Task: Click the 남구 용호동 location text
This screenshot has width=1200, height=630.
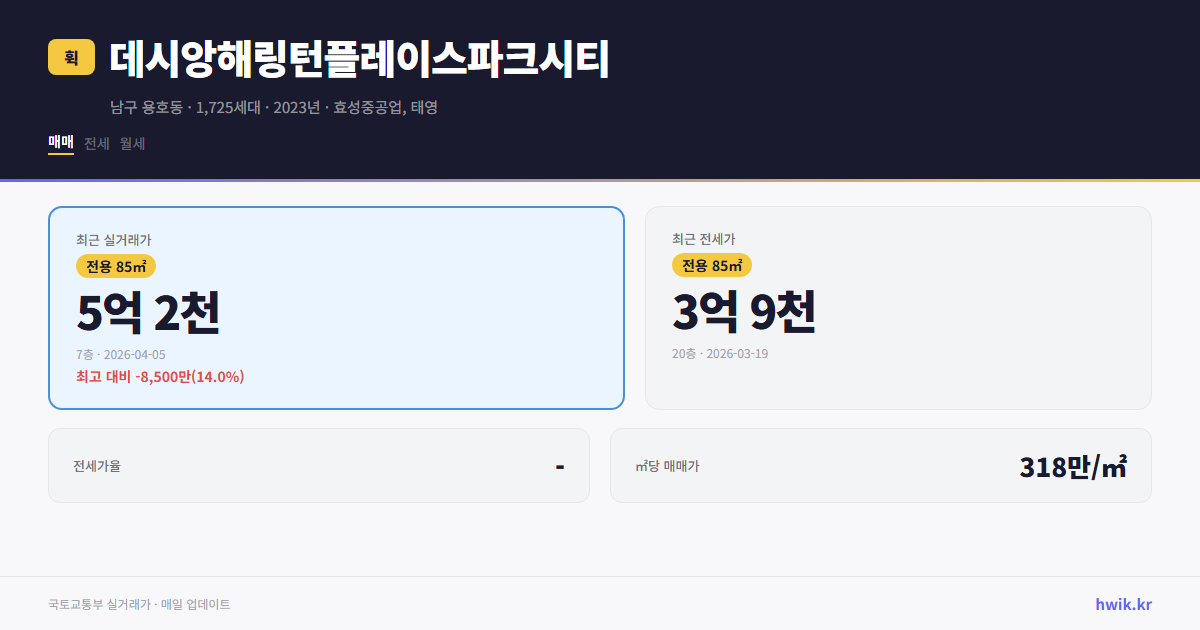Action: tap(147, 107)
